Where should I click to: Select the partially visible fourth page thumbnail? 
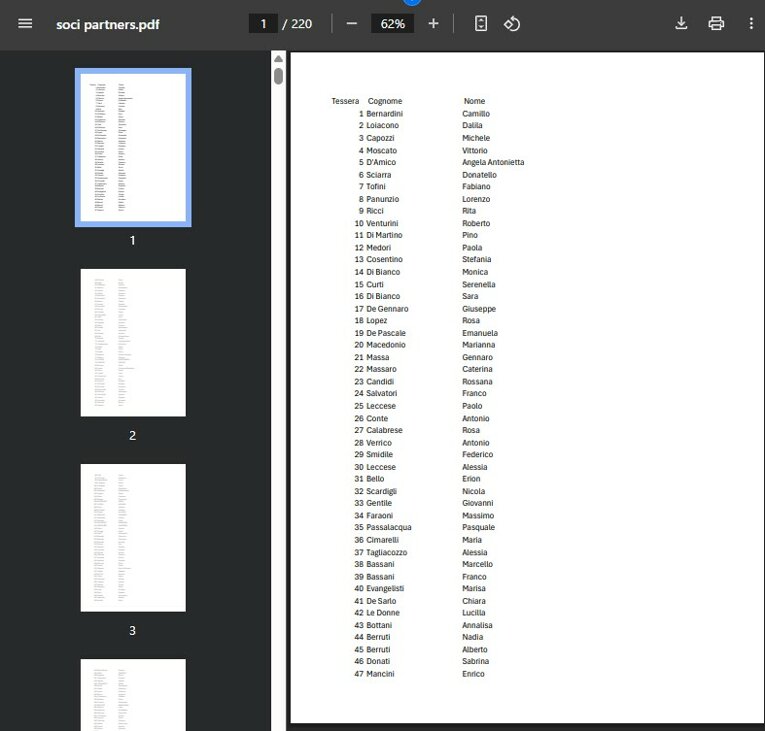coord(133,694)
